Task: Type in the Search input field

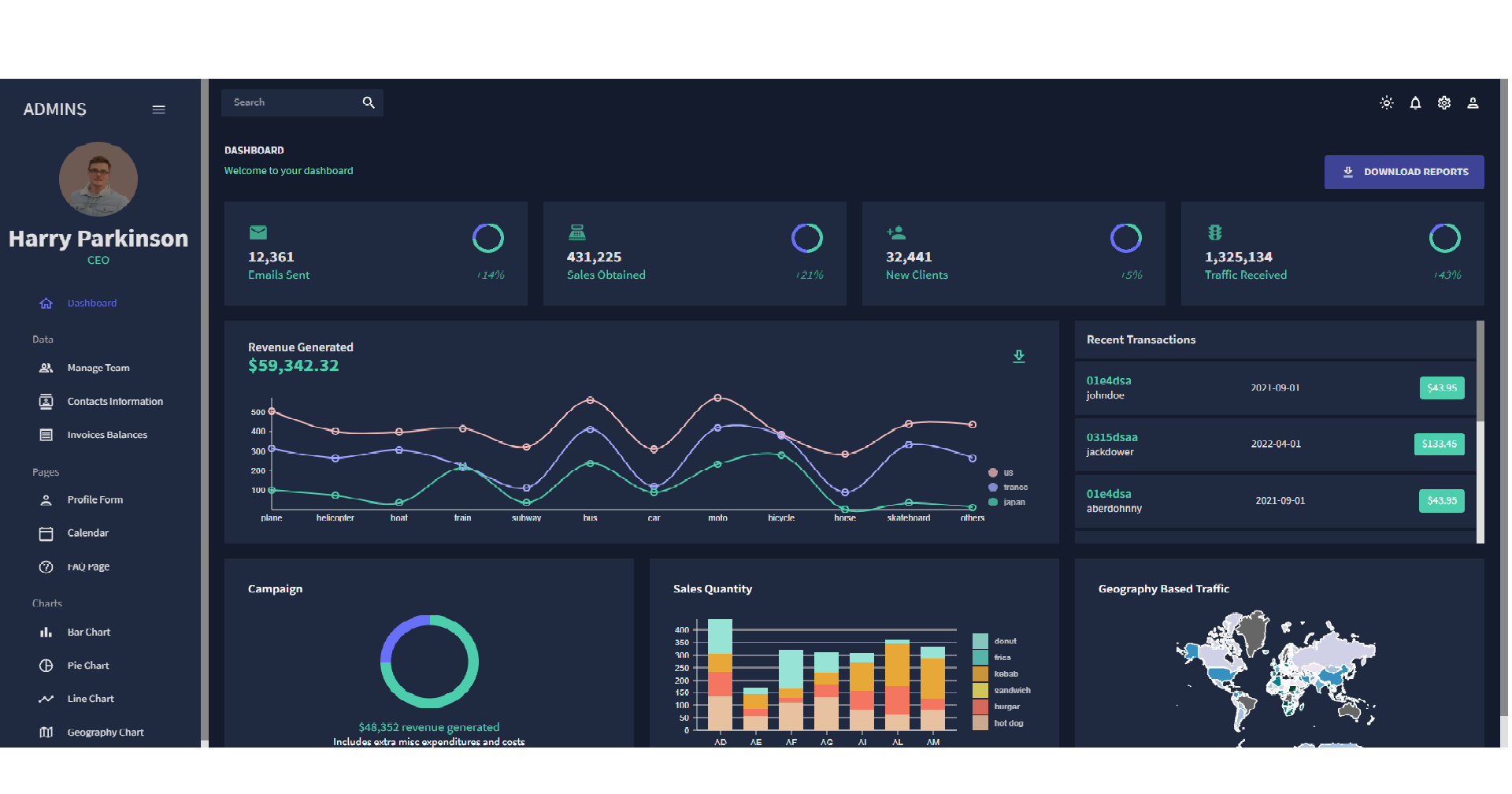Action: (290, 103)
